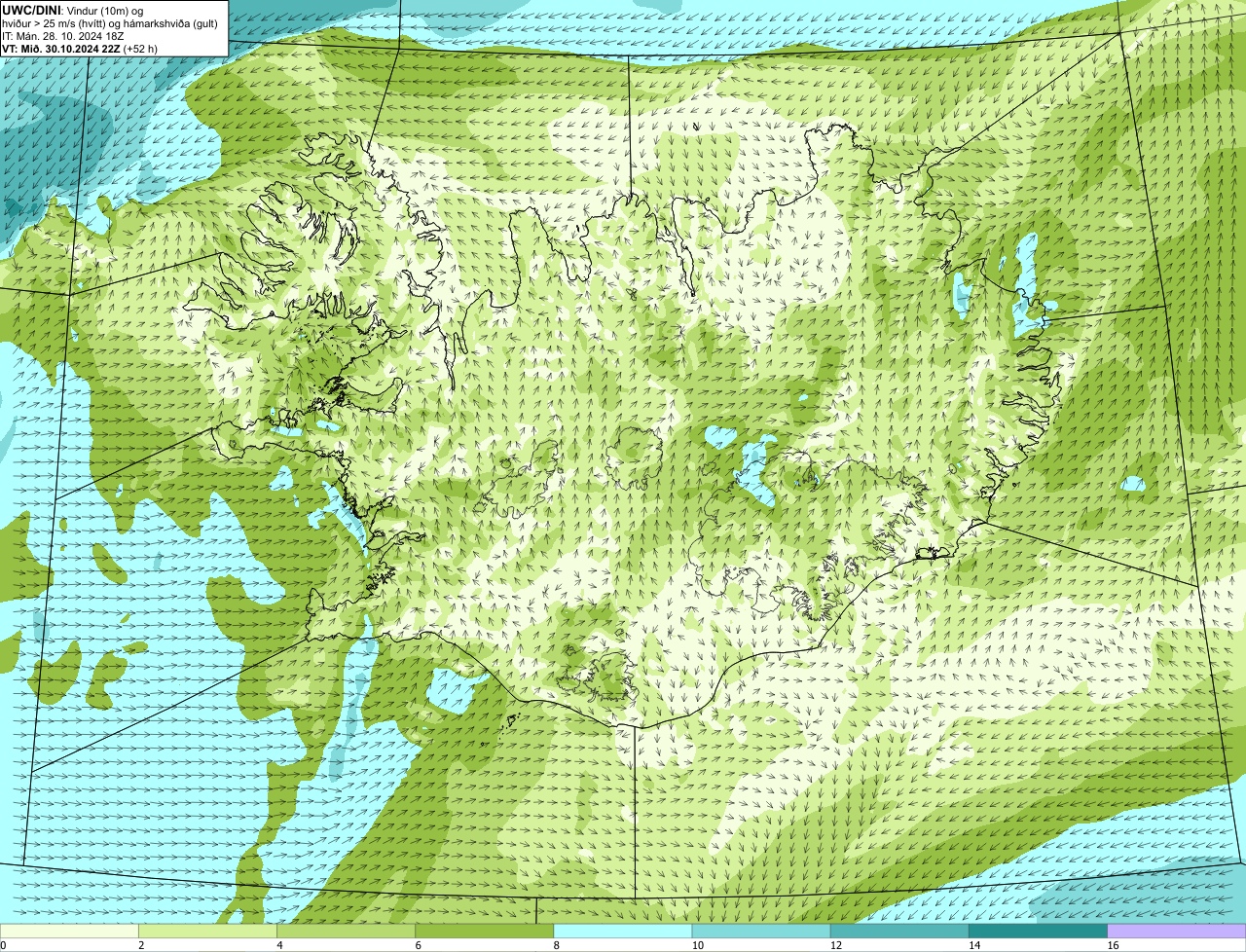The width and height of the screenshot is (1246, 952).
Task: Click the scale label "12"
Action: click(835, 945)
